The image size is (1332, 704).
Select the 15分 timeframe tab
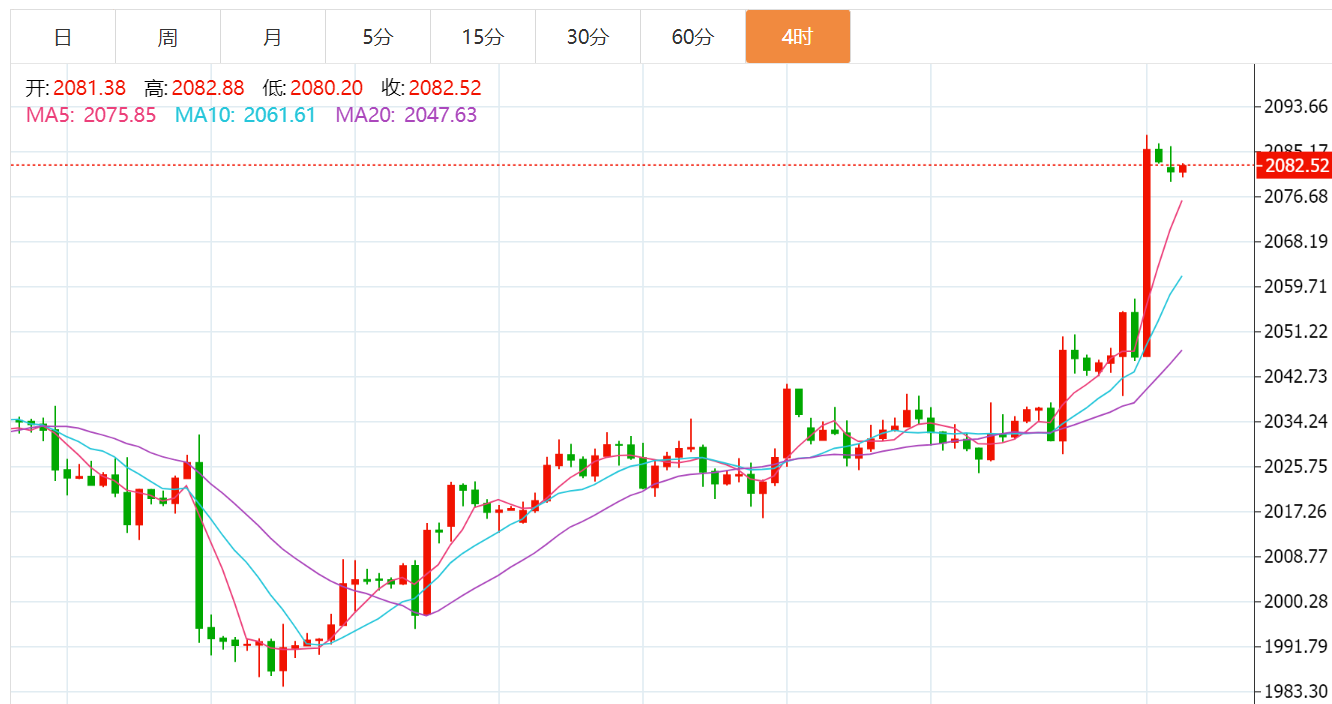click(483, 37)
